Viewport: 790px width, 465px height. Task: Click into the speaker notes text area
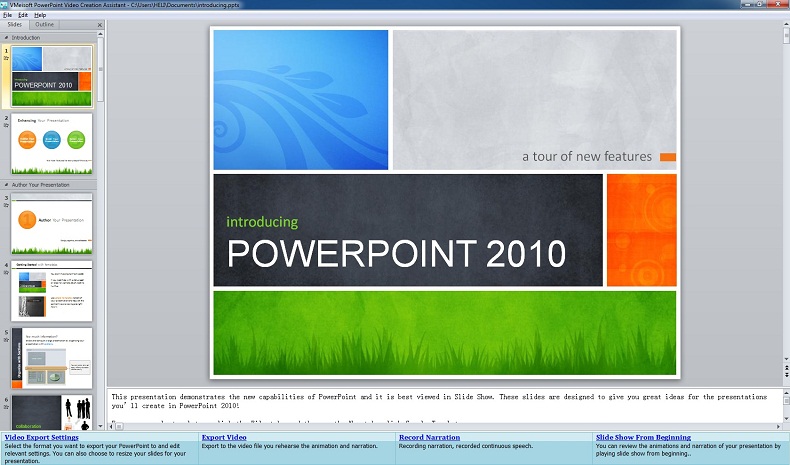click(x=445, y=406)
